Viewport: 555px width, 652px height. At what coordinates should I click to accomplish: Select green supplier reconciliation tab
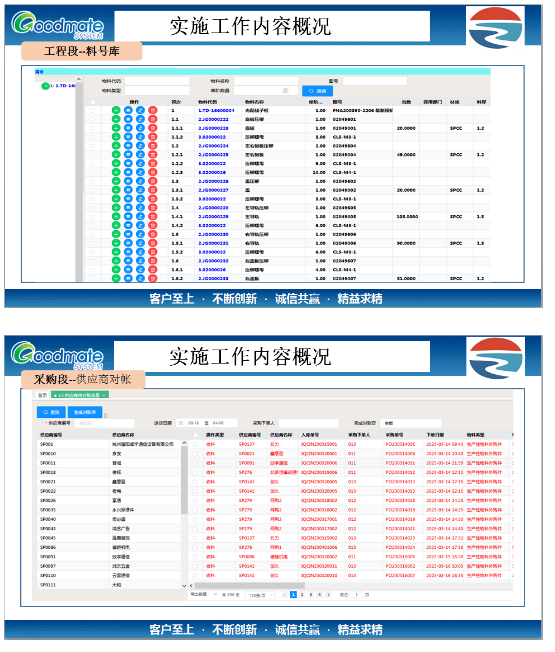tap(80, 395)
